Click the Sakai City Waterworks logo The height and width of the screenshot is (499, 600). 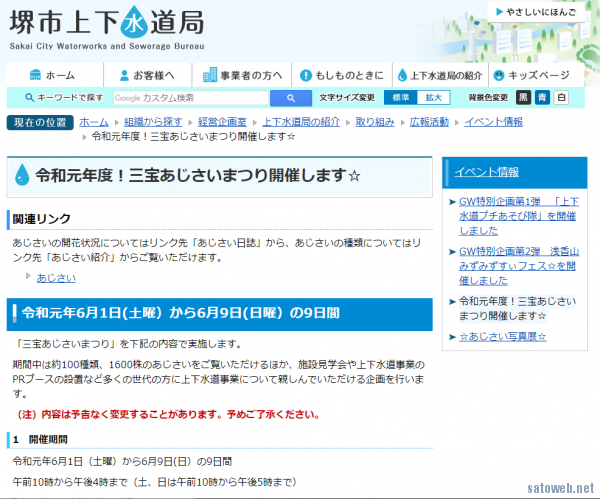[x=109, y=28]
